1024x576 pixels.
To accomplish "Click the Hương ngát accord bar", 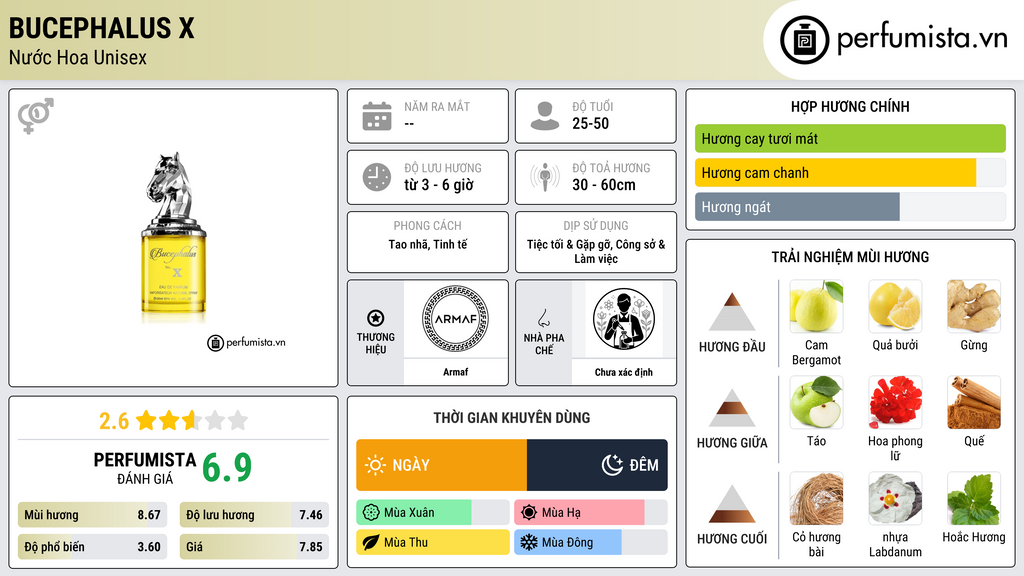I will (x=850, y=207).
